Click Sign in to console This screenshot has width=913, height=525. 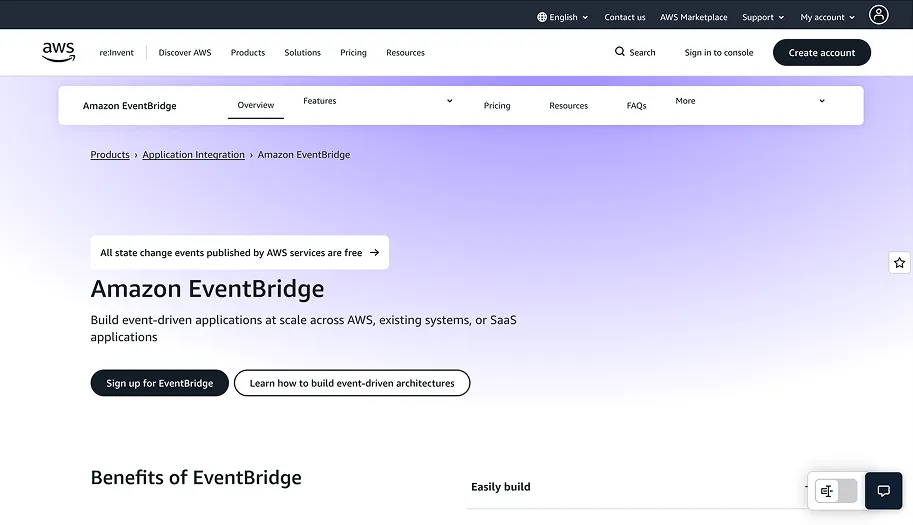(x=719, y=52)
